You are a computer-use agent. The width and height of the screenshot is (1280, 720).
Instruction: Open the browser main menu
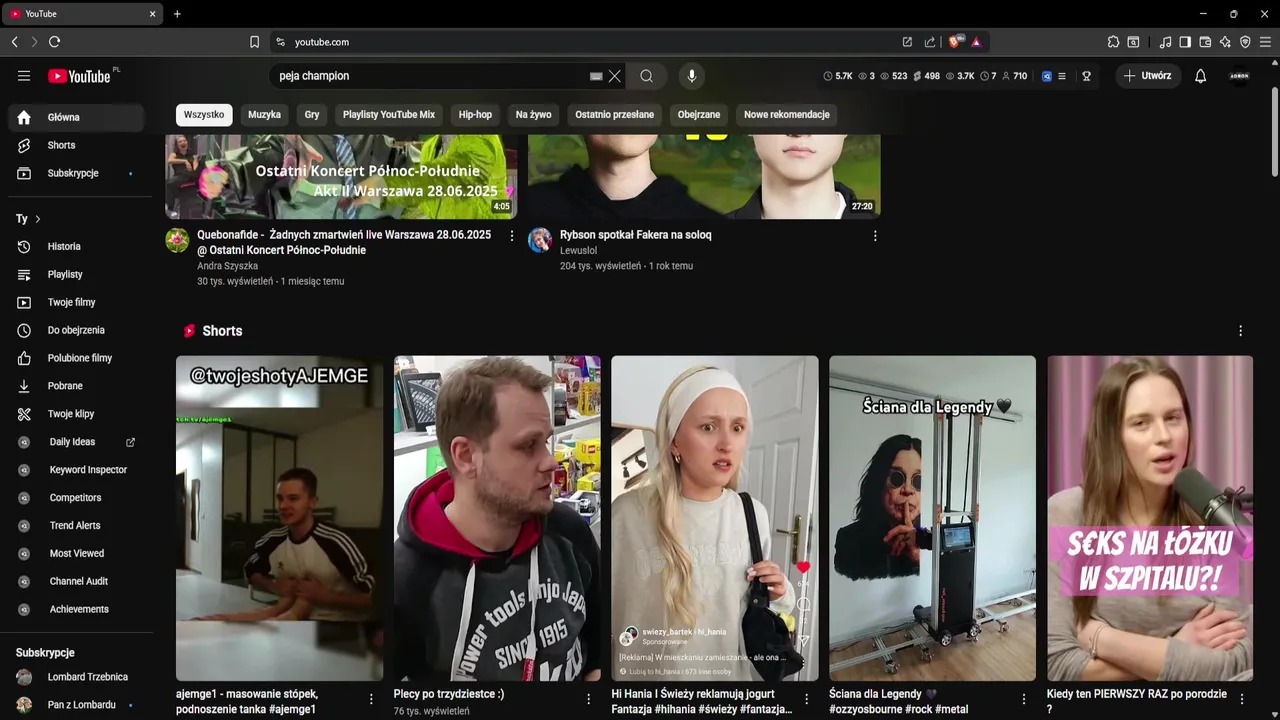pyautogui.click(x=1265, y=42)
